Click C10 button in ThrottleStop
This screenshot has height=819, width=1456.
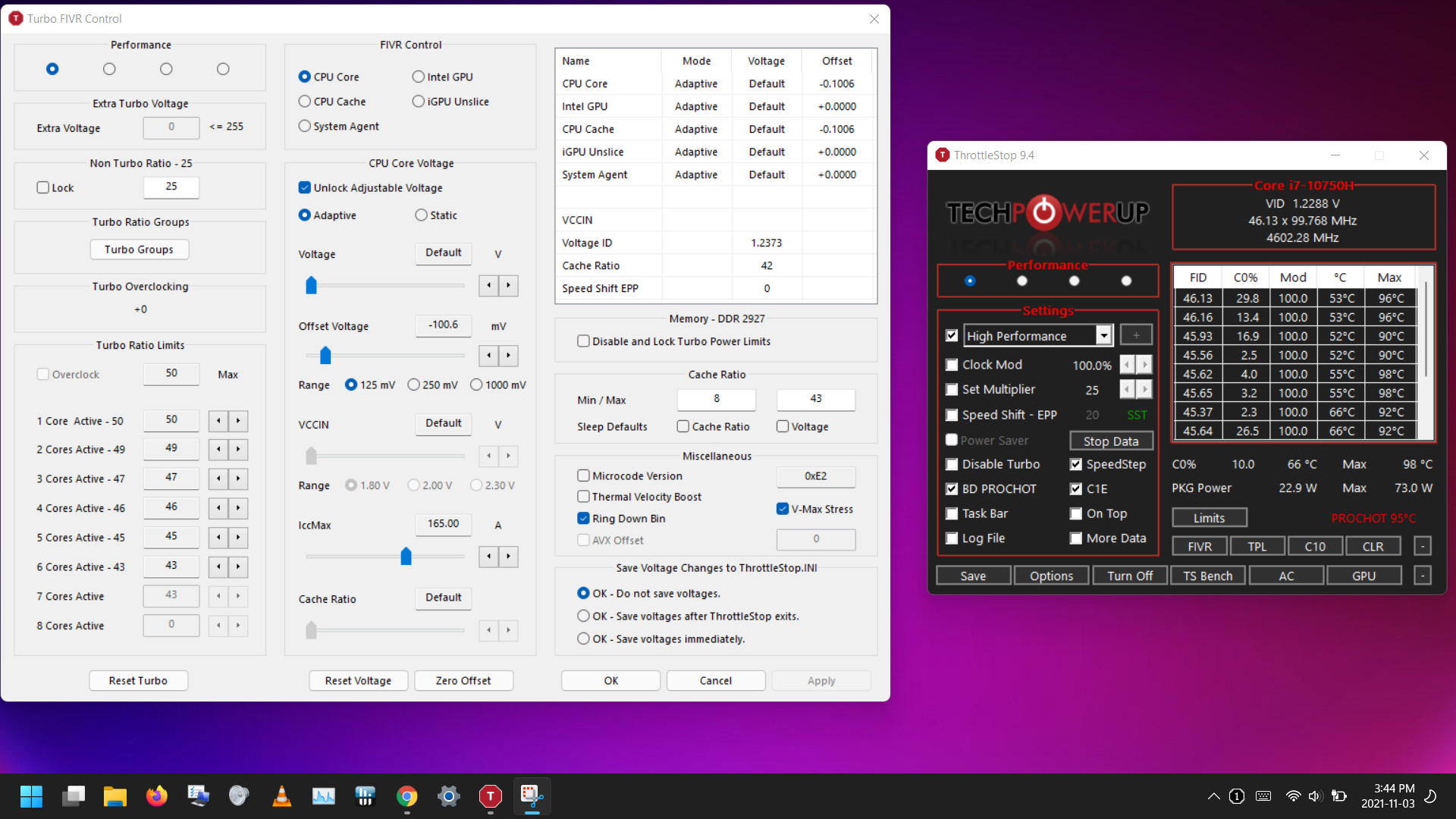pyautogui.click(x=1315, y=546)
